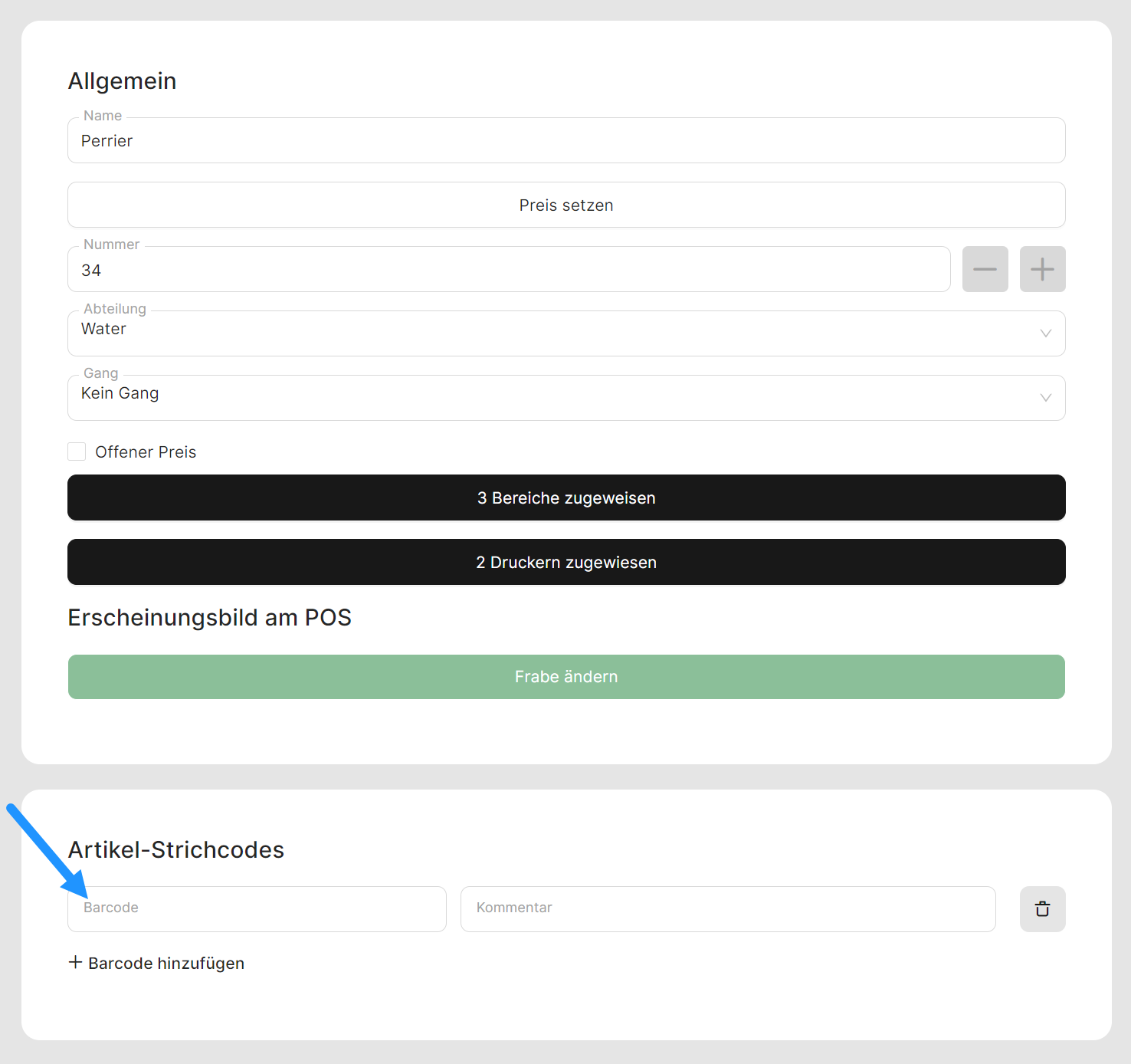Click the Offener Preis label
This screenshot has width=1131, height=1064.
point(146,452)
